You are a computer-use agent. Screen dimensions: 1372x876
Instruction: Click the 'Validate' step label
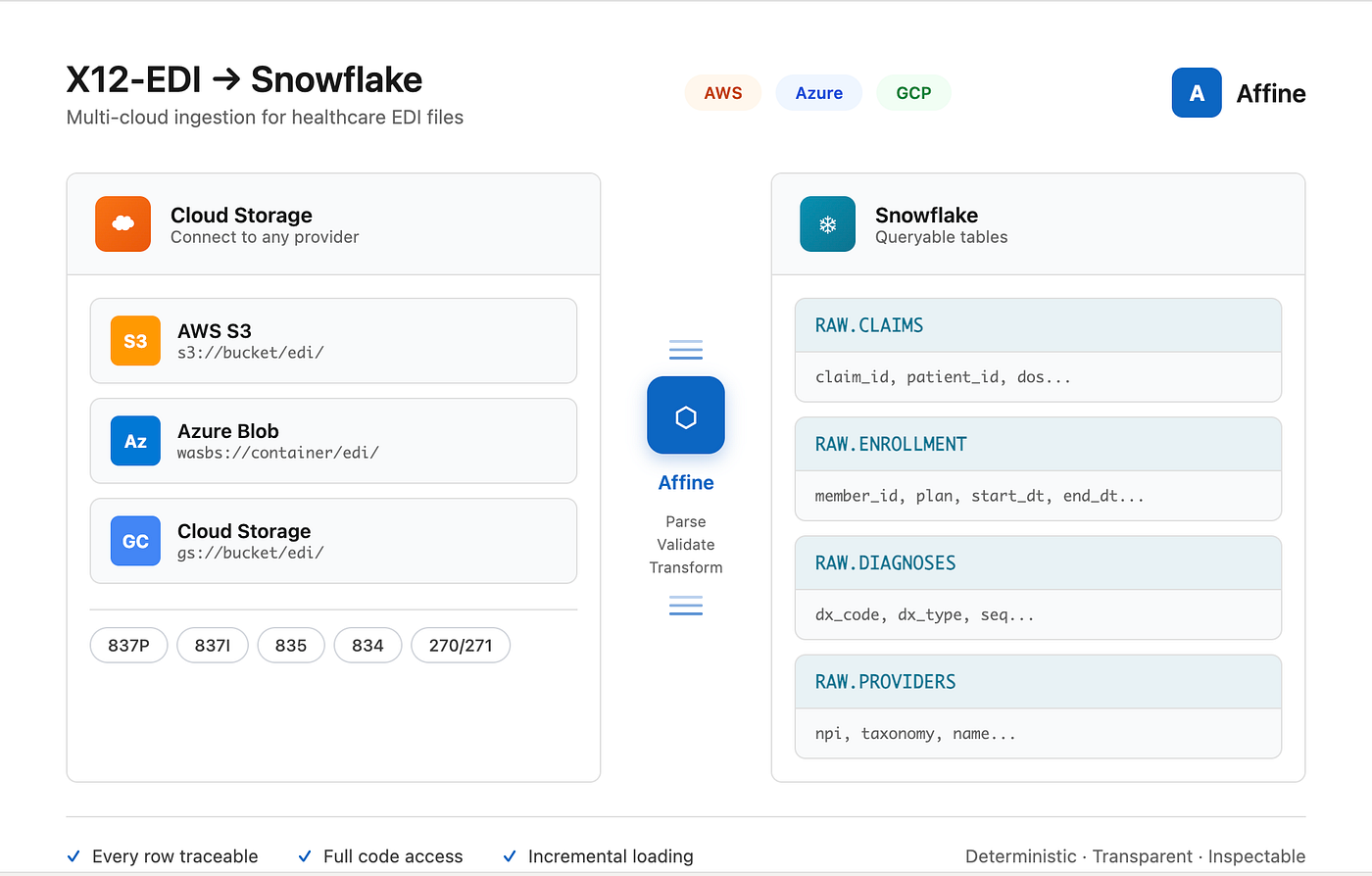click(686, 545)
